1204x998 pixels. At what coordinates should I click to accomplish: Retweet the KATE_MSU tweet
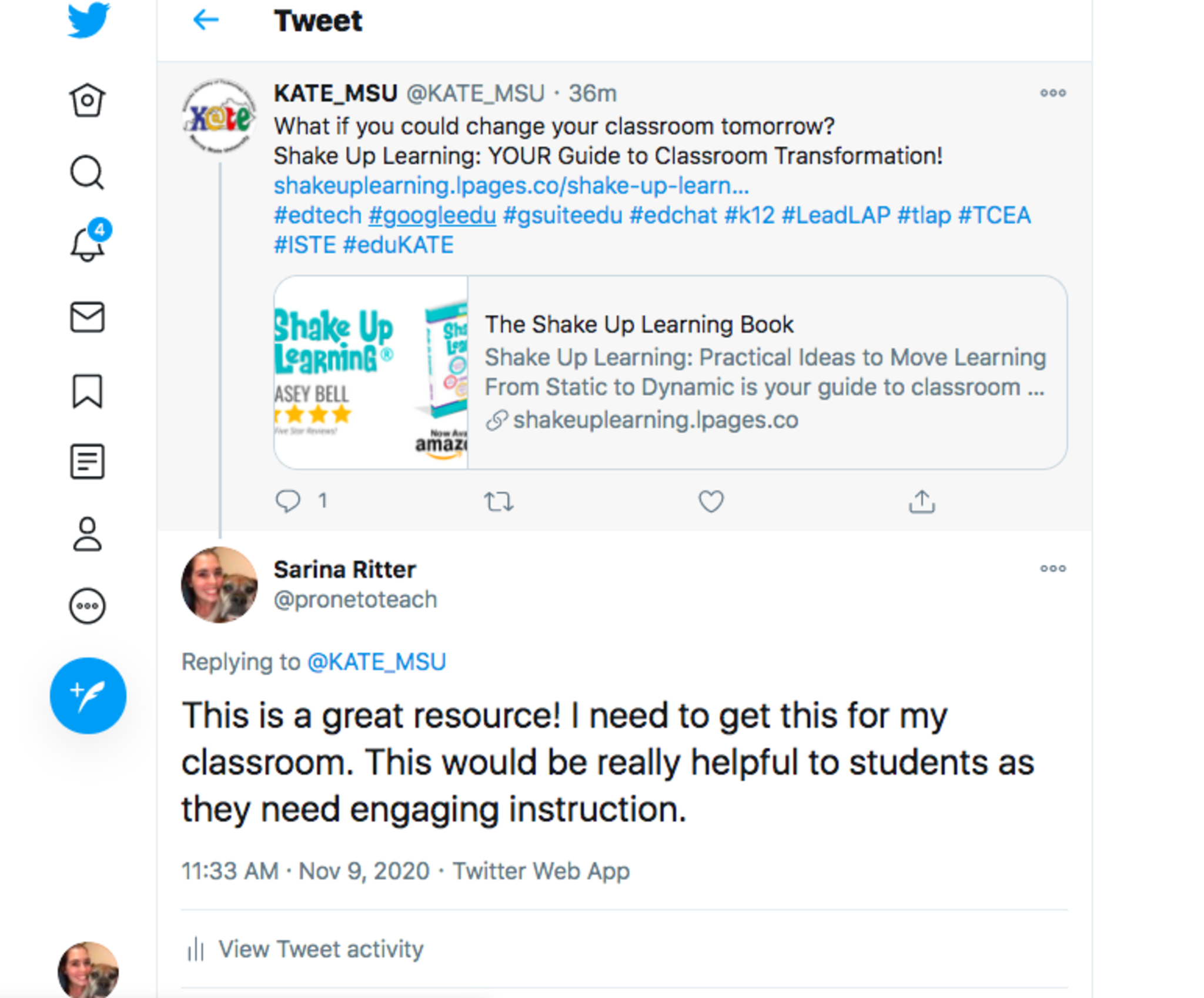click(499, 502)
